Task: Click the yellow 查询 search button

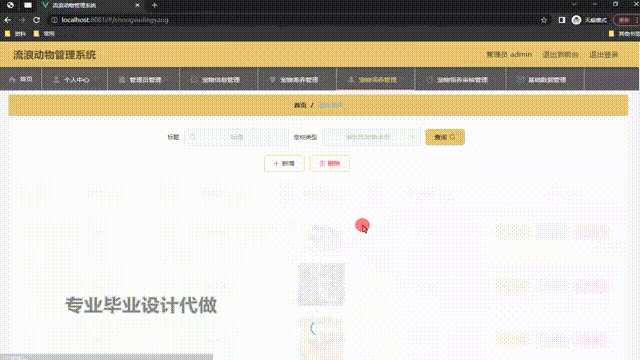Action: click(x=445, y=137)
